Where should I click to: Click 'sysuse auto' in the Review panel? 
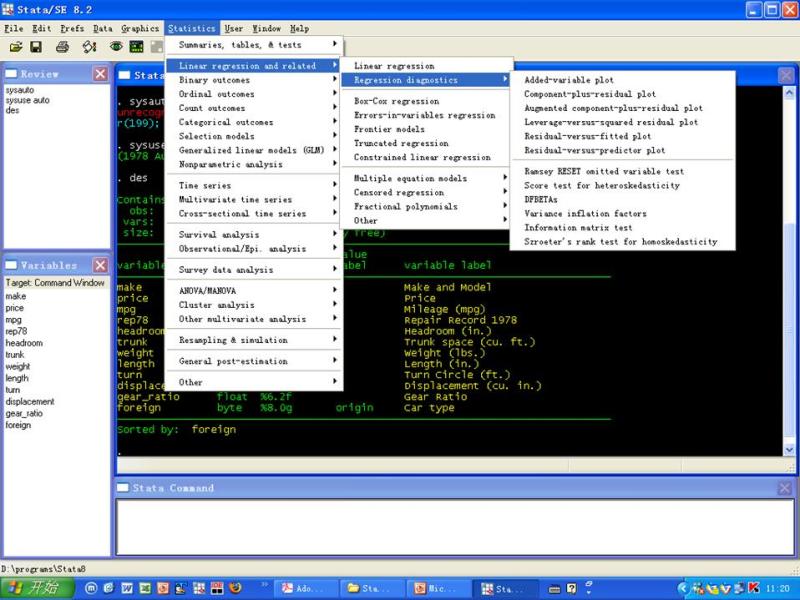click(x=28, y=100)
